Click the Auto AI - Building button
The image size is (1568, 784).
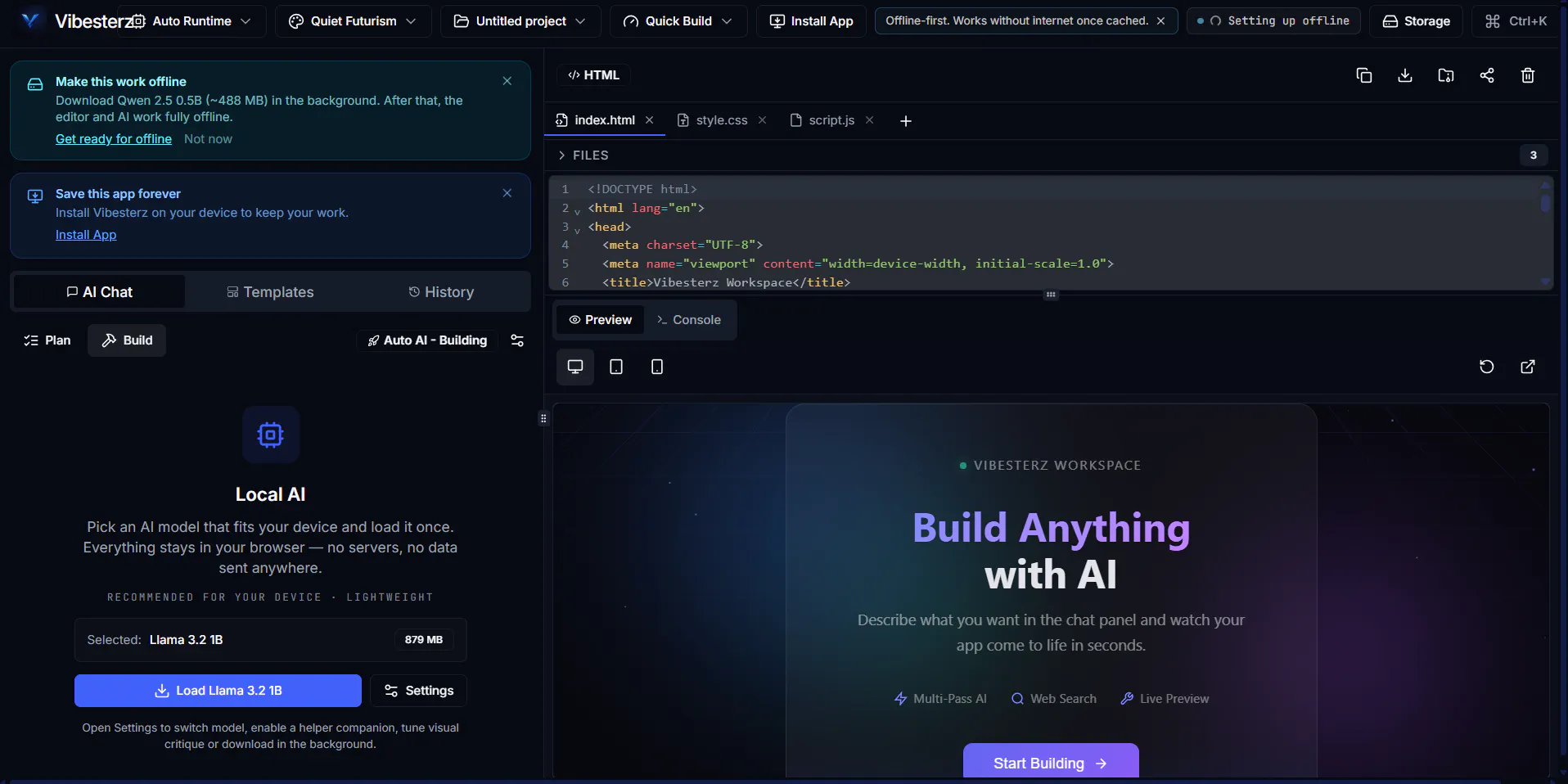pos(427,340)
